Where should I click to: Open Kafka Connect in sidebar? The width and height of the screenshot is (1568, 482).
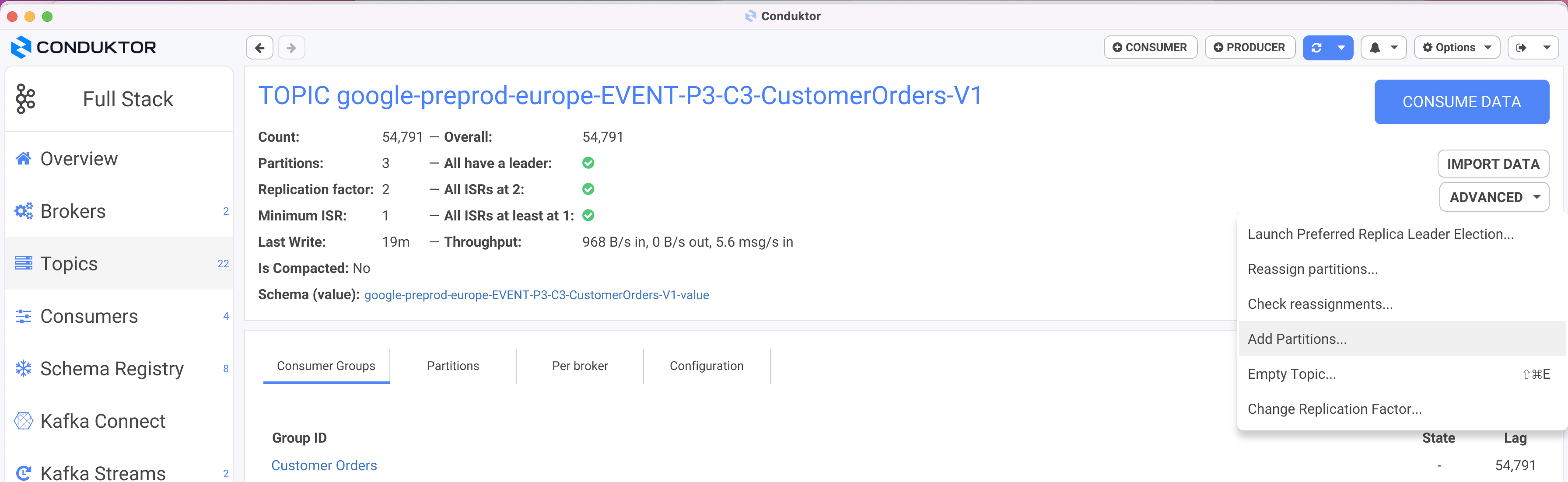(119, 421)
